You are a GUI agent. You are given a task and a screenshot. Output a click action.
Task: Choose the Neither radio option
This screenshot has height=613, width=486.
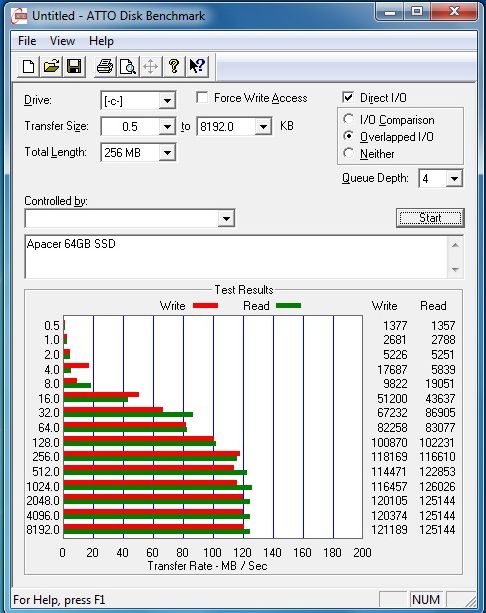point(348,153)
